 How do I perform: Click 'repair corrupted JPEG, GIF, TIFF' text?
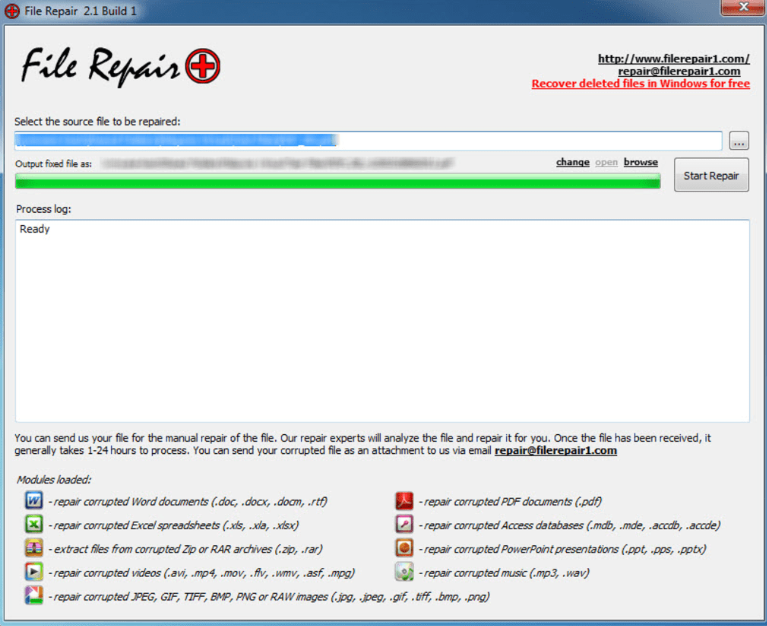[x=269, y=596]
